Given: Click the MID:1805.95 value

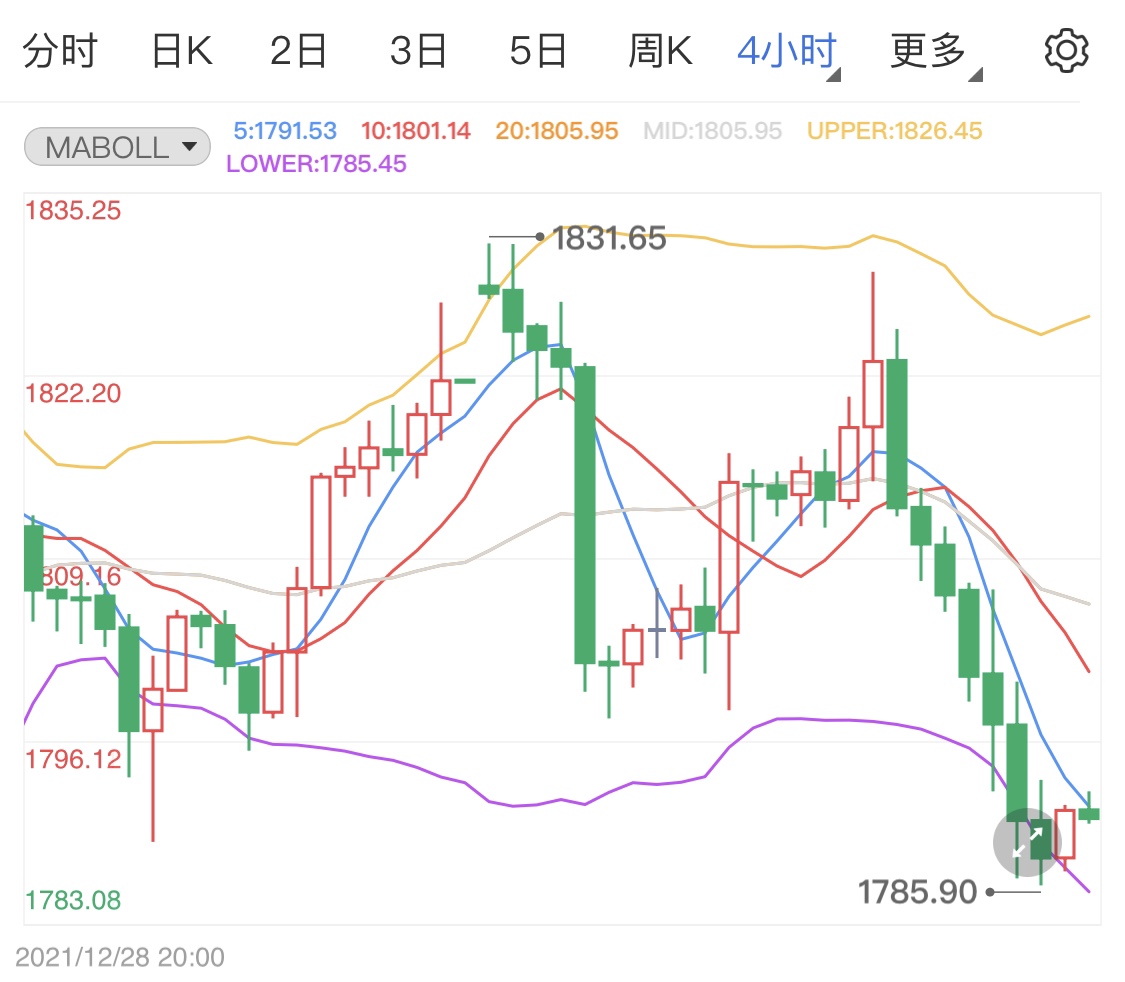Looking at the screenshot, I should click(x=712, y=131).
